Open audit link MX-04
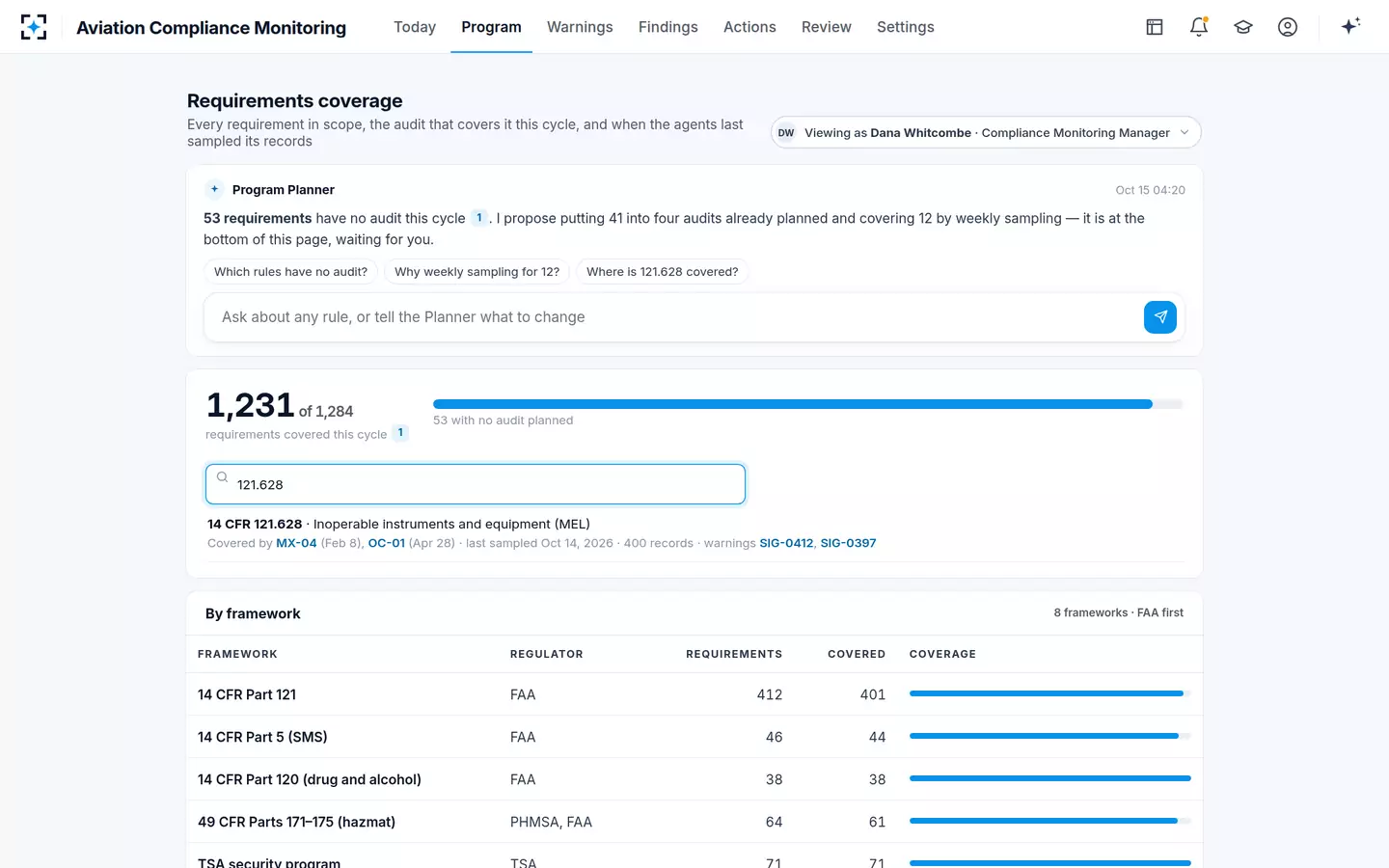Image resolution: width=1389 pixels, height=868 pixels. 296,543
